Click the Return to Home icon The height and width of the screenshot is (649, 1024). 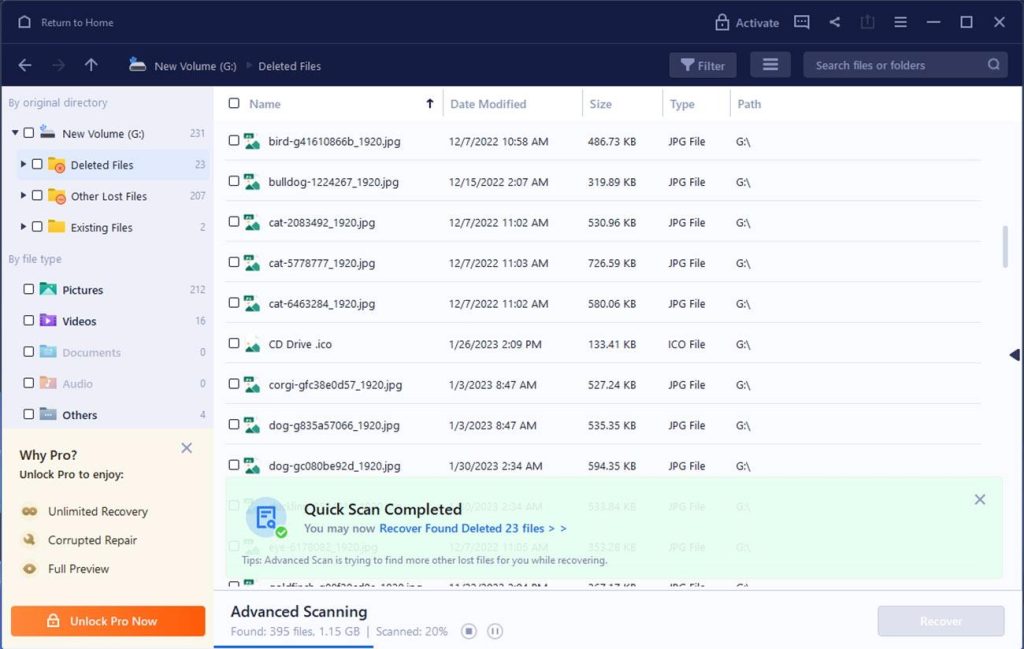[x=24, y=22]
